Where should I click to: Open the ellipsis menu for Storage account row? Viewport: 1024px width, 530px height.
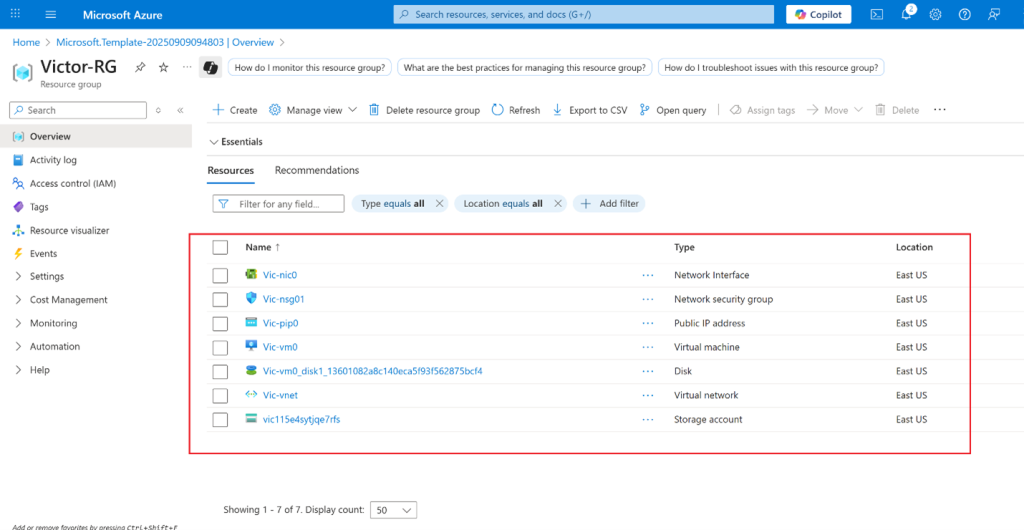648,420
